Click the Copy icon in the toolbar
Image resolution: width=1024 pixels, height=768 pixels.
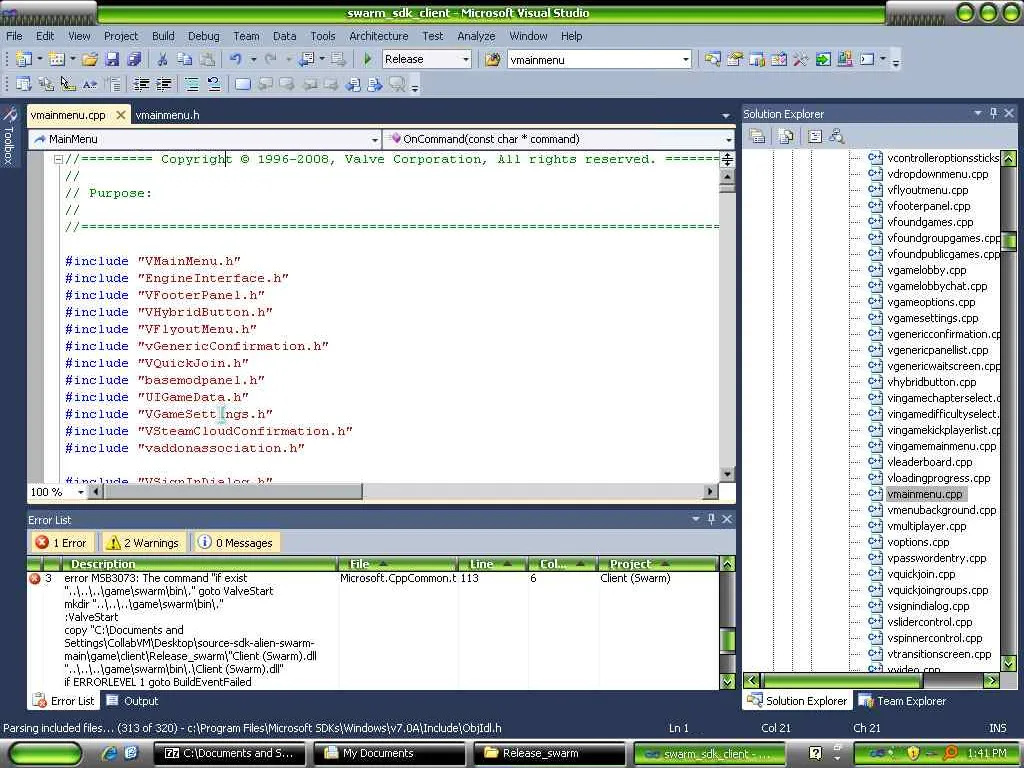pyautogui.click(x=185, y=59)
